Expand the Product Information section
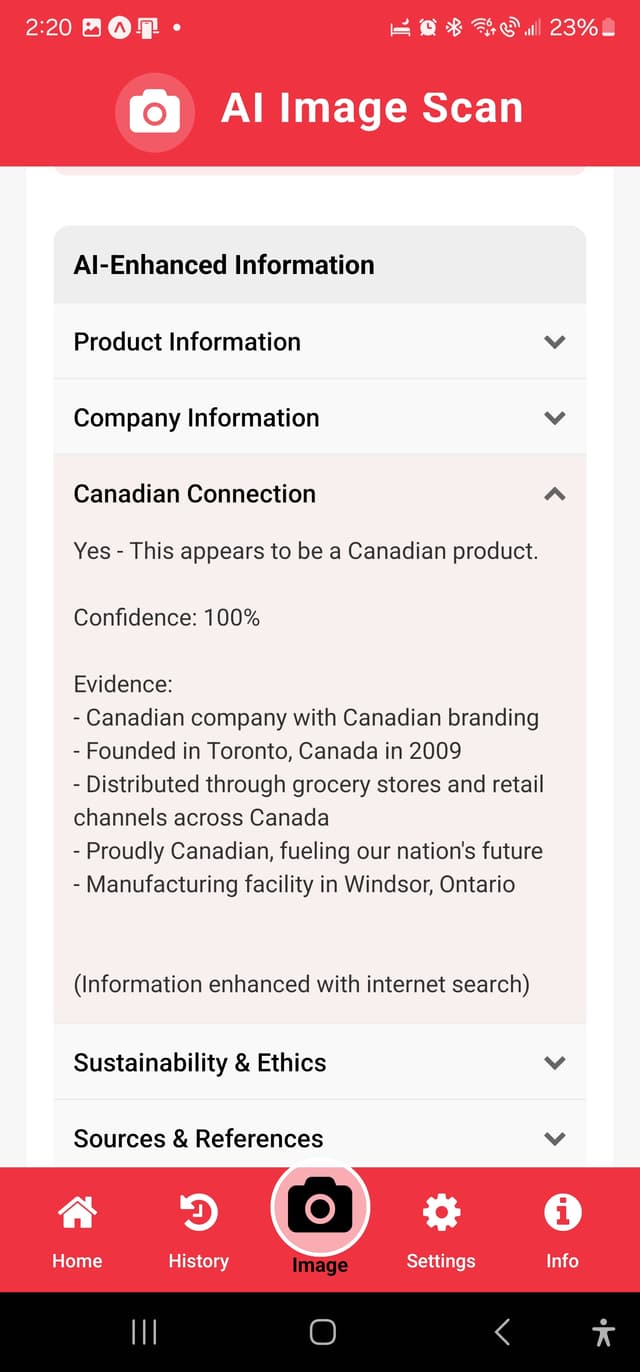Screen dimensions: 640x1372 click(320, 342)
